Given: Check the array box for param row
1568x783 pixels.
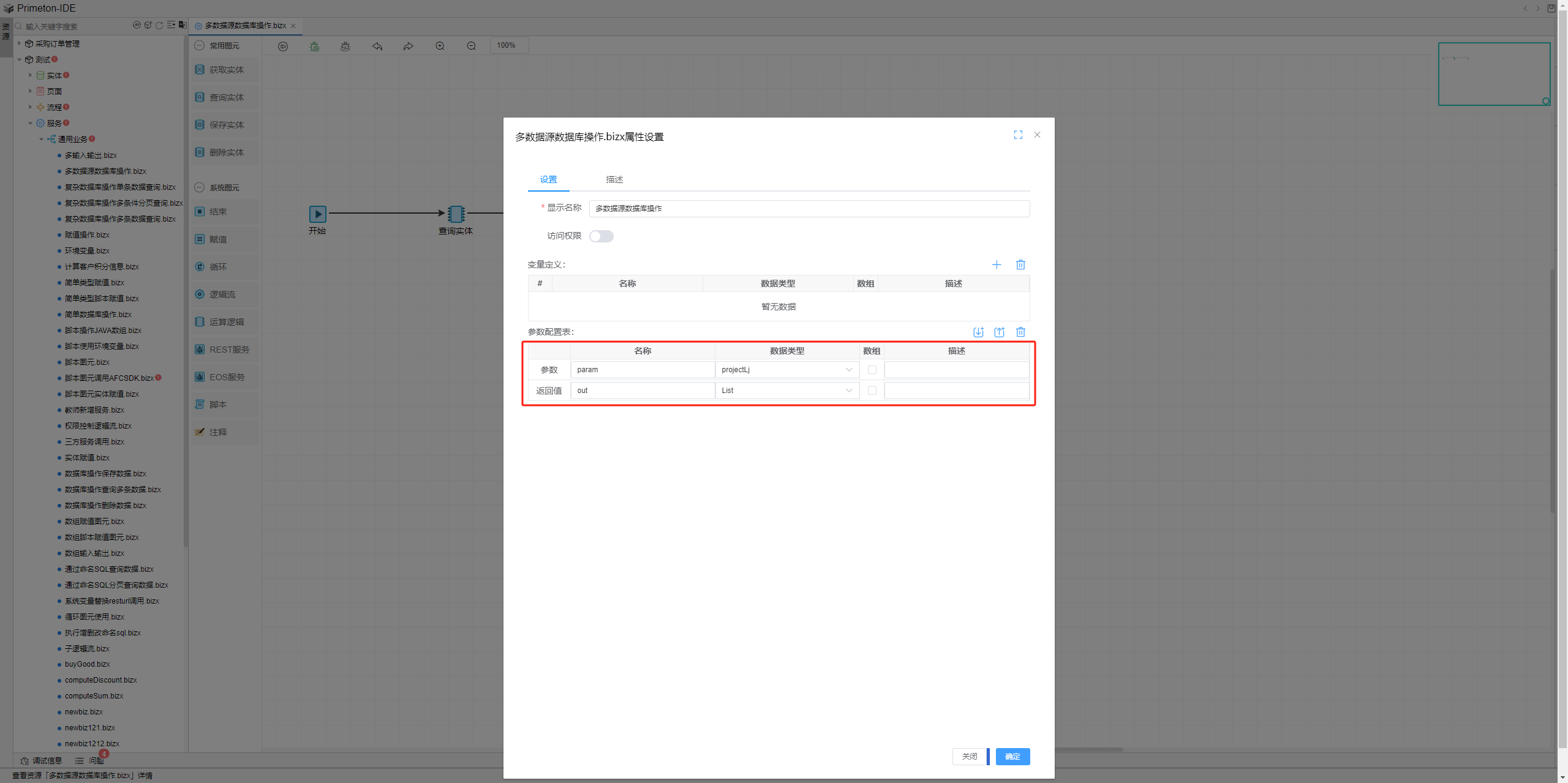Looking at the screenshot, I should pos(872,370).
